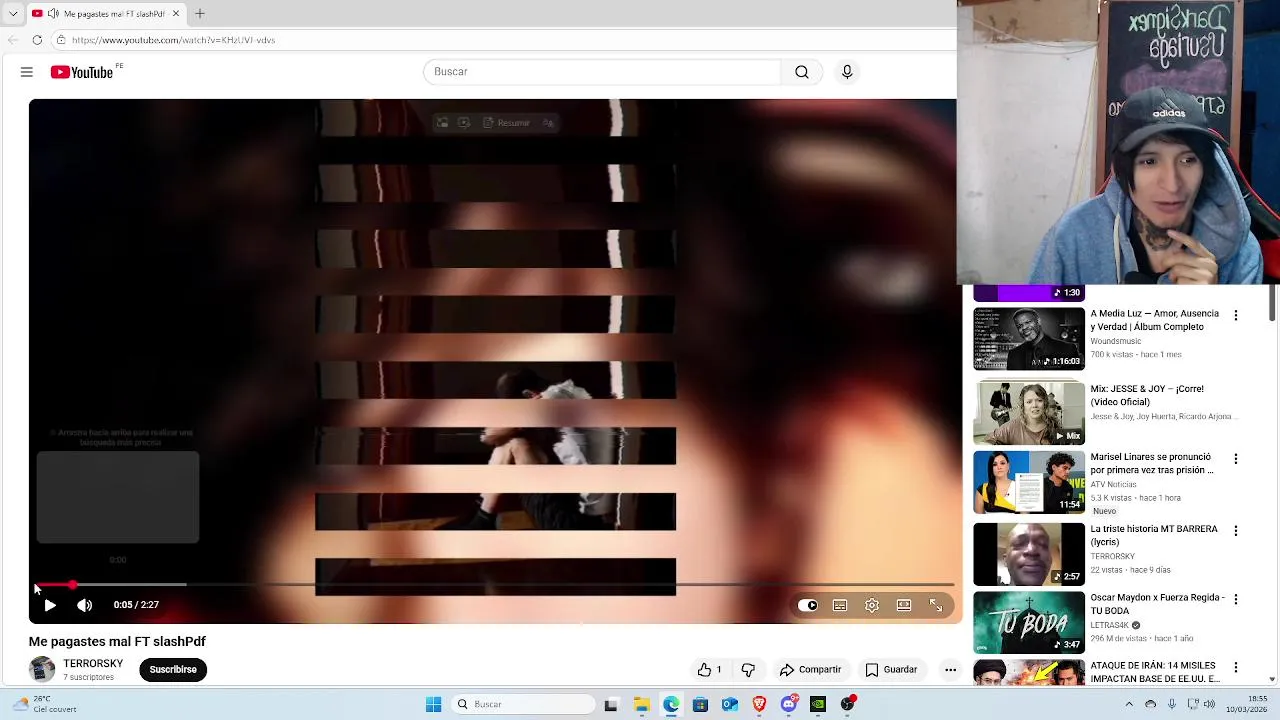Open the player settings gear
This screenshot has height=720, width=1280.
[872, 605]
